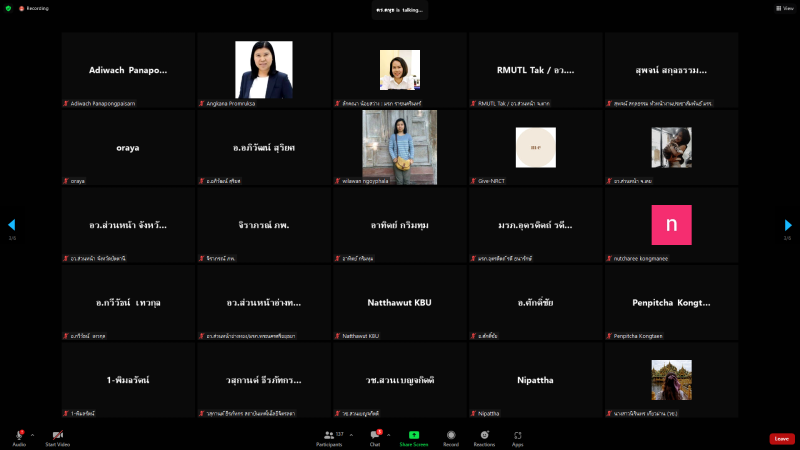Unmute the Audio microphone

(x=19, y=435)
